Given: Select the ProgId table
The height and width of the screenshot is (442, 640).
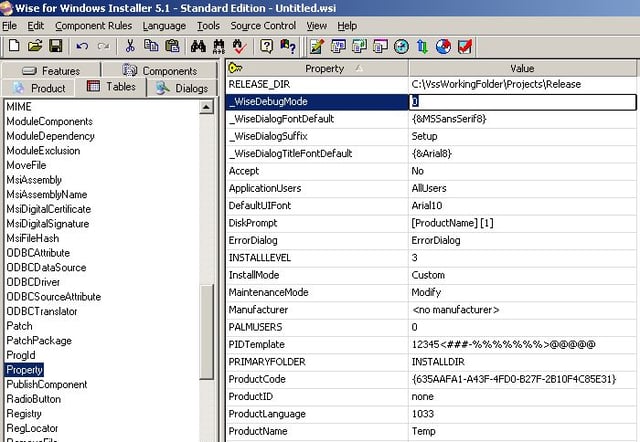Looking at the screenshot, I should [x=21, y=355].
